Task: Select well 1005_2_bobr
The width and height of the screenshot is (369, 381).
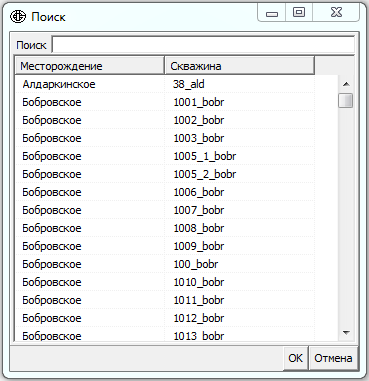Action: click(x=205, y=174)
